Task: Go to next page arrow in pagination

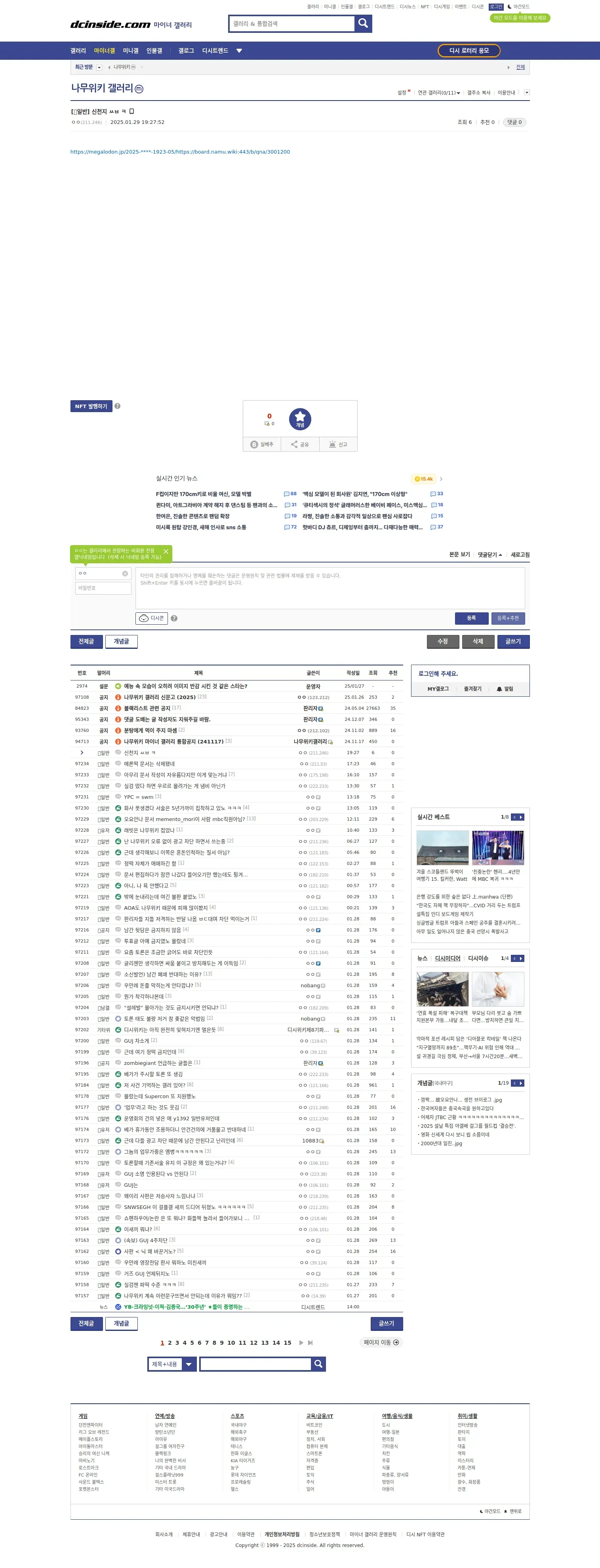Action: click(x=301, y=1343)
